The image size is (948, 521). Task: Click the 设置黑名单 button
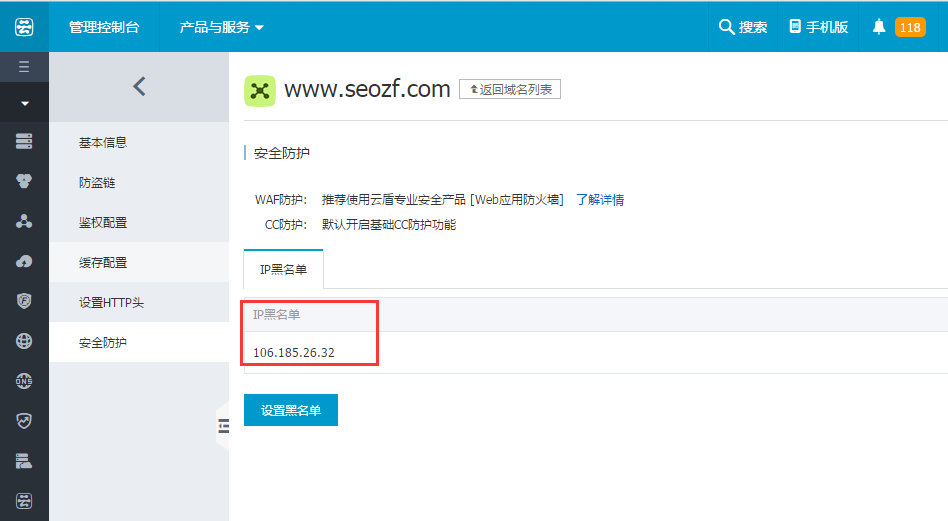tap(291, 410)
